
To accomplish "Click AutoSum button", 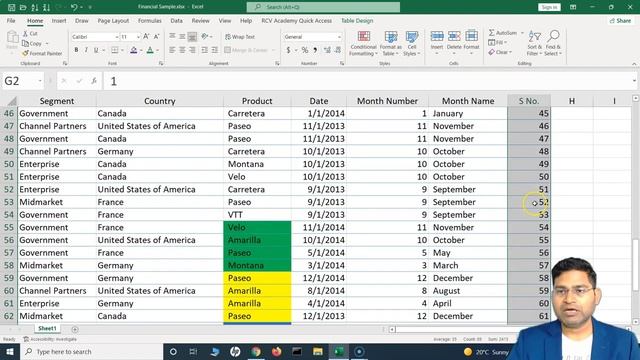I will click(503, 33).
